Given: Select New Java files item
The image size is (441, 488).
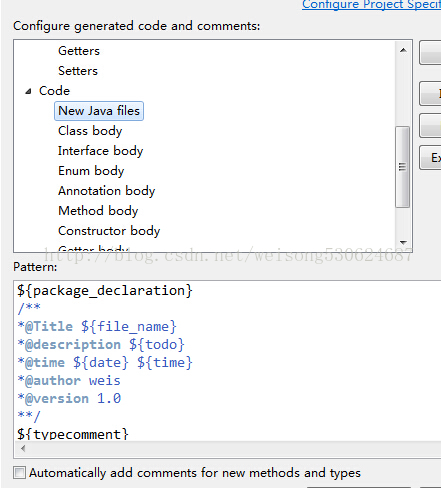Looking at the screenshot, I should (x=99, y=111).
